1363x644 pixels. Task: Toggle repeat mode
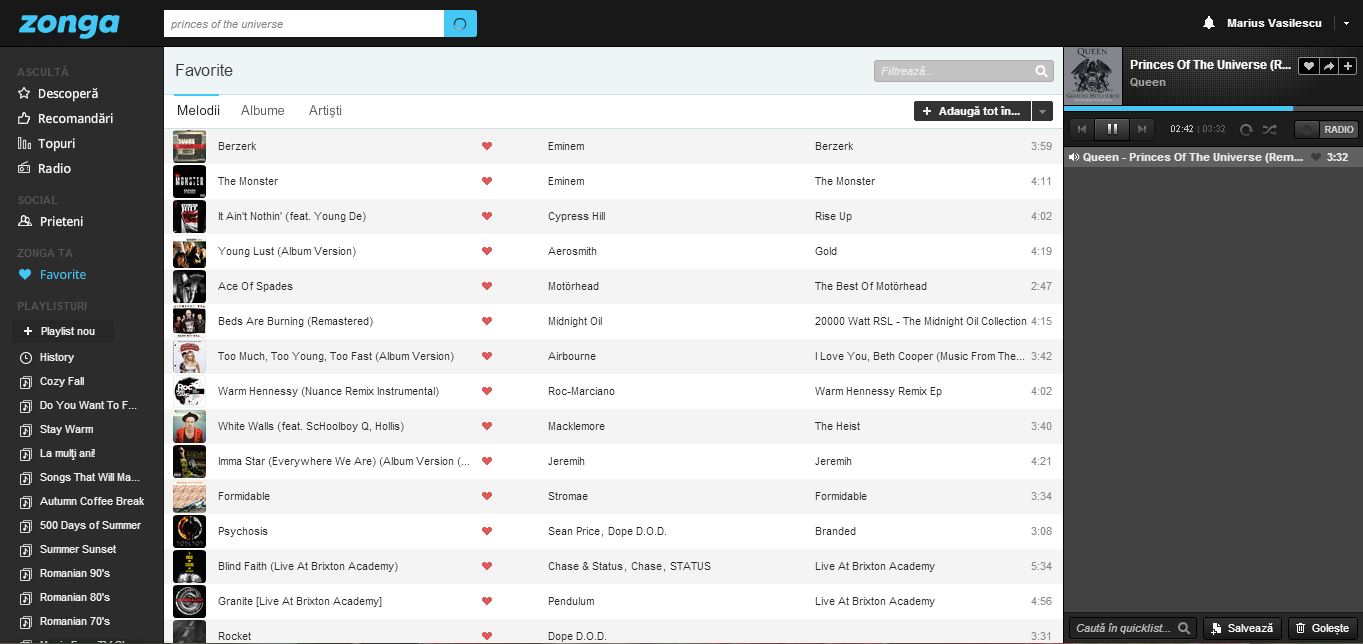(x=1246, y=129)
